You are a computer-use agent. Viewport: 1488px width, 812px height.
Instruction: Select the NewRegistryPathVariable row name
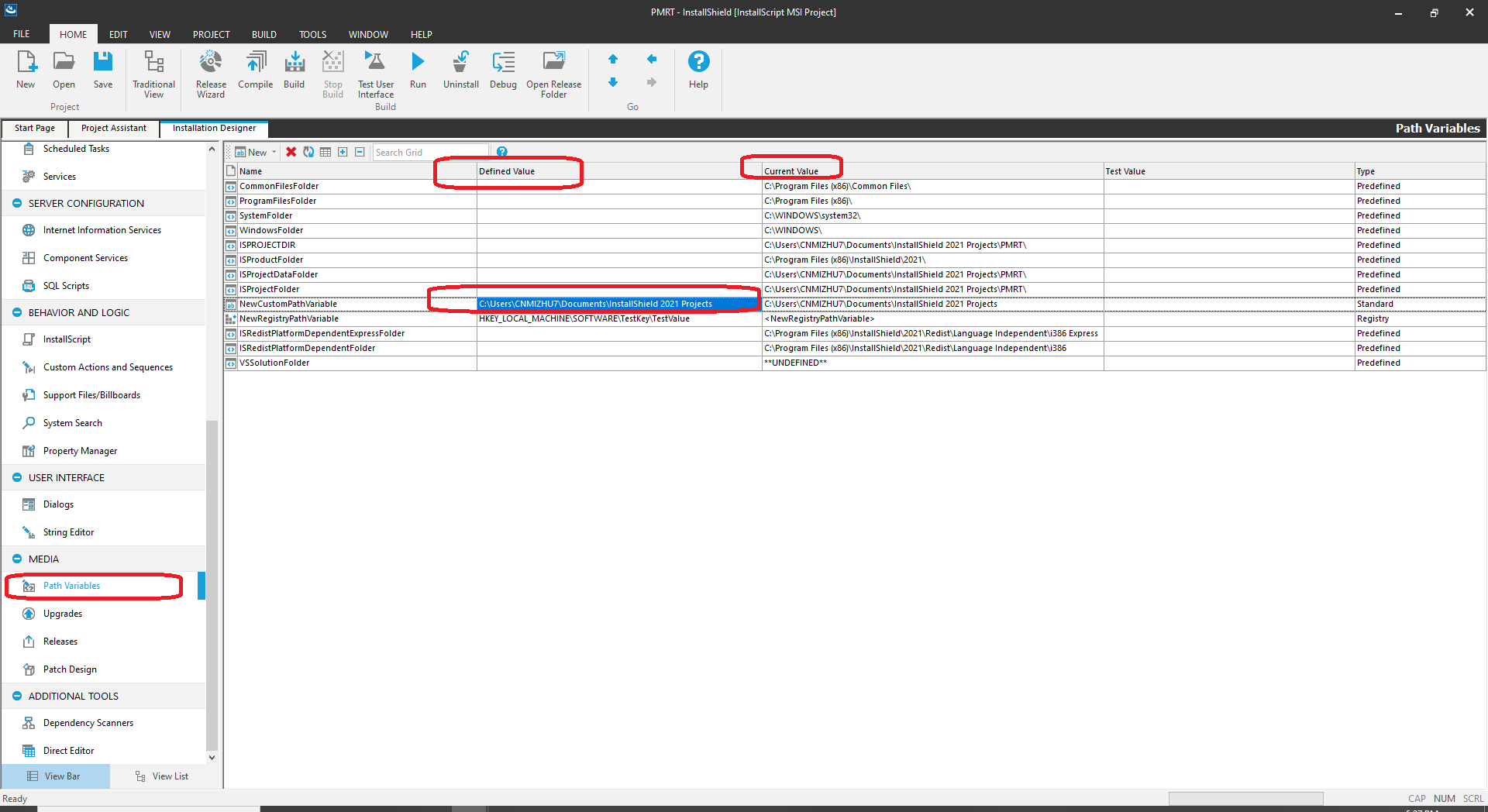(x=288, y=318)
